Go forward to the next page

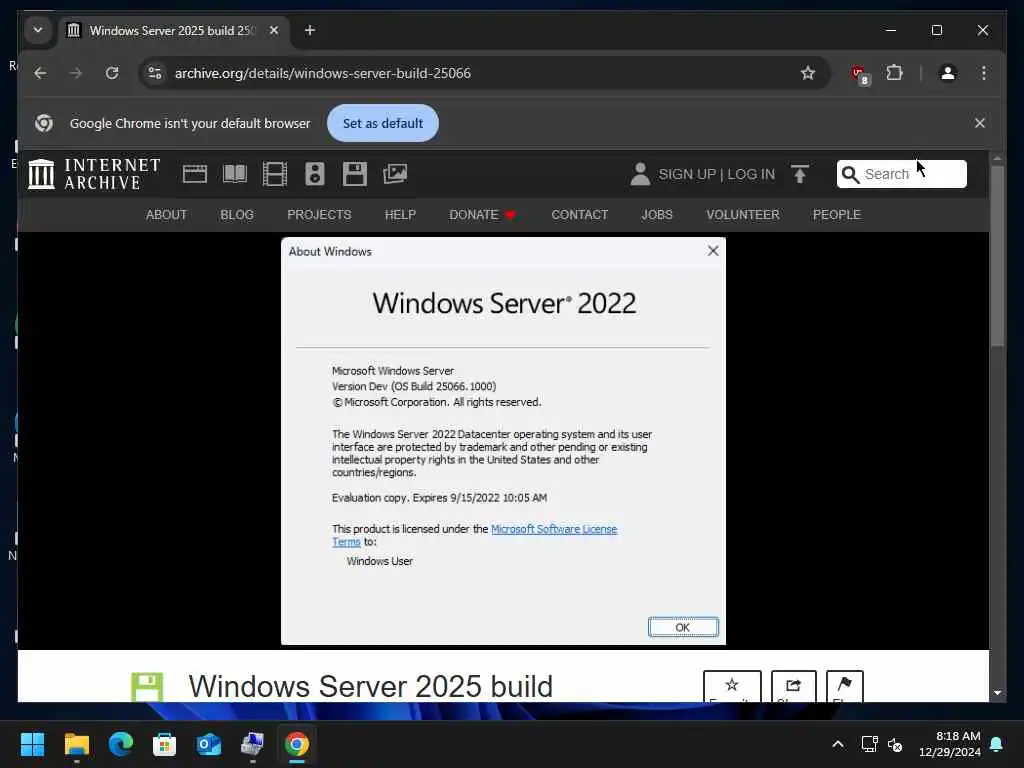76,73
